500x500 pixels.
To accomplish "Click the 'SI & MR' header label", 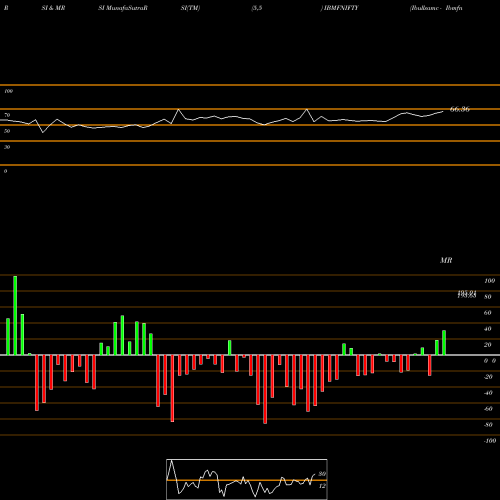I will pos(53,8).
